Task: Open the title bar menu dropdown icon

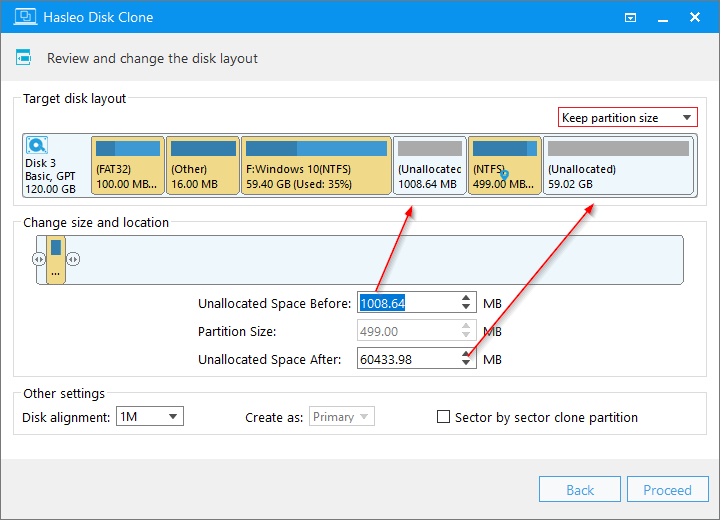Action: tap(630, 18)
